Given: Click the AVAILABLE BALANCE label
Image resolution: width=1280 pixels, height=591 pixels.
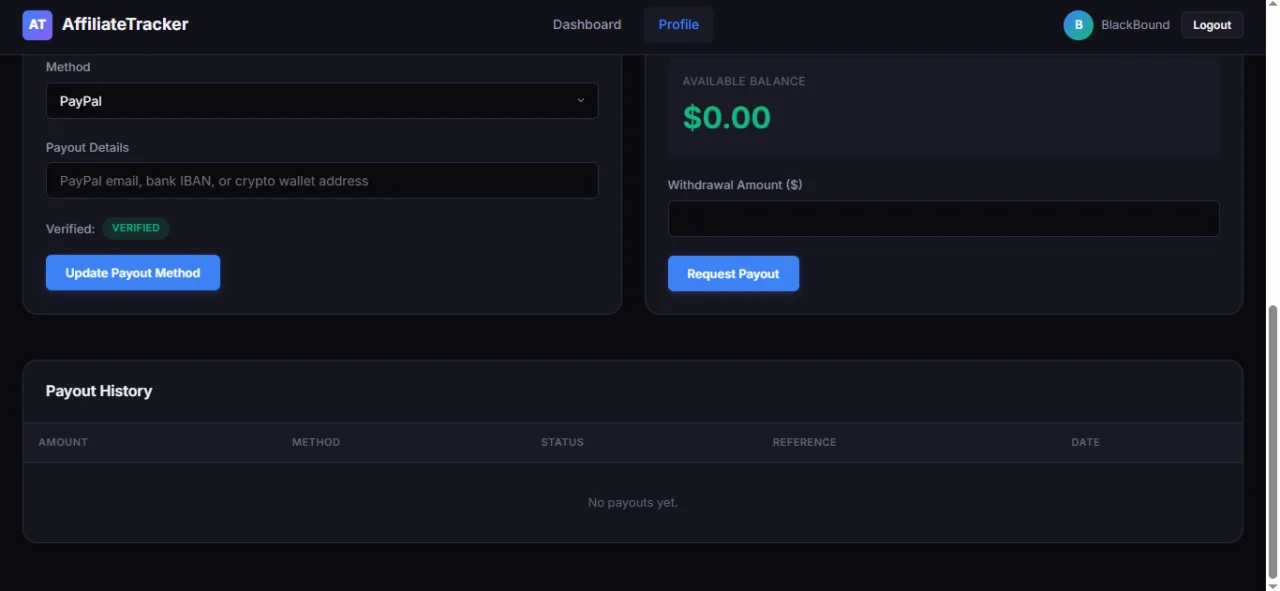Looking at the screenshot, I should tap(744, 81).
